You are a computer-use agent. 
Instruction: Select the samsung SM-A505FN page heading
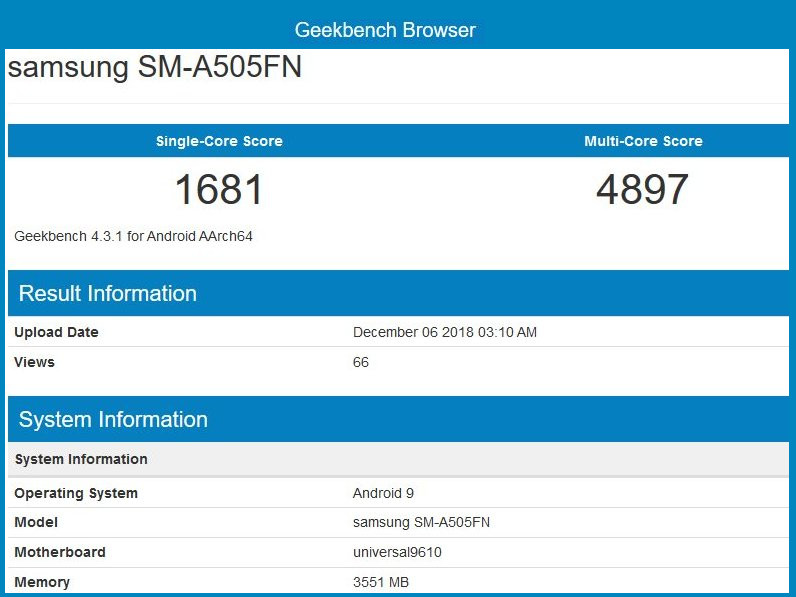pyautogui.click(x=155, y=68)
